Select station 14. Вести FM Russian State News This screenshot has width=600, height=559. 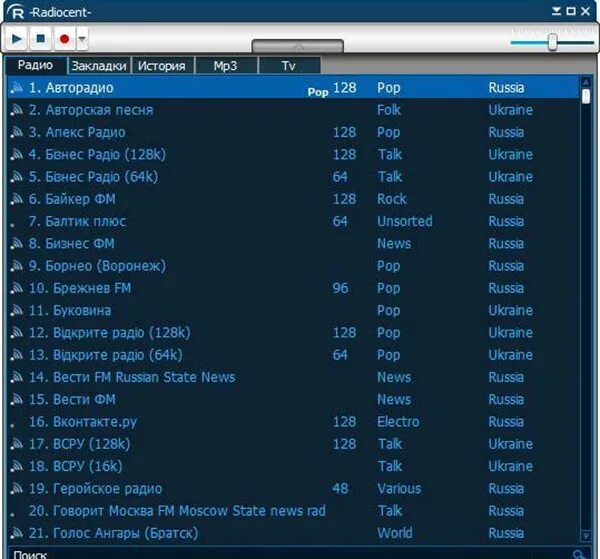[293, 377]
